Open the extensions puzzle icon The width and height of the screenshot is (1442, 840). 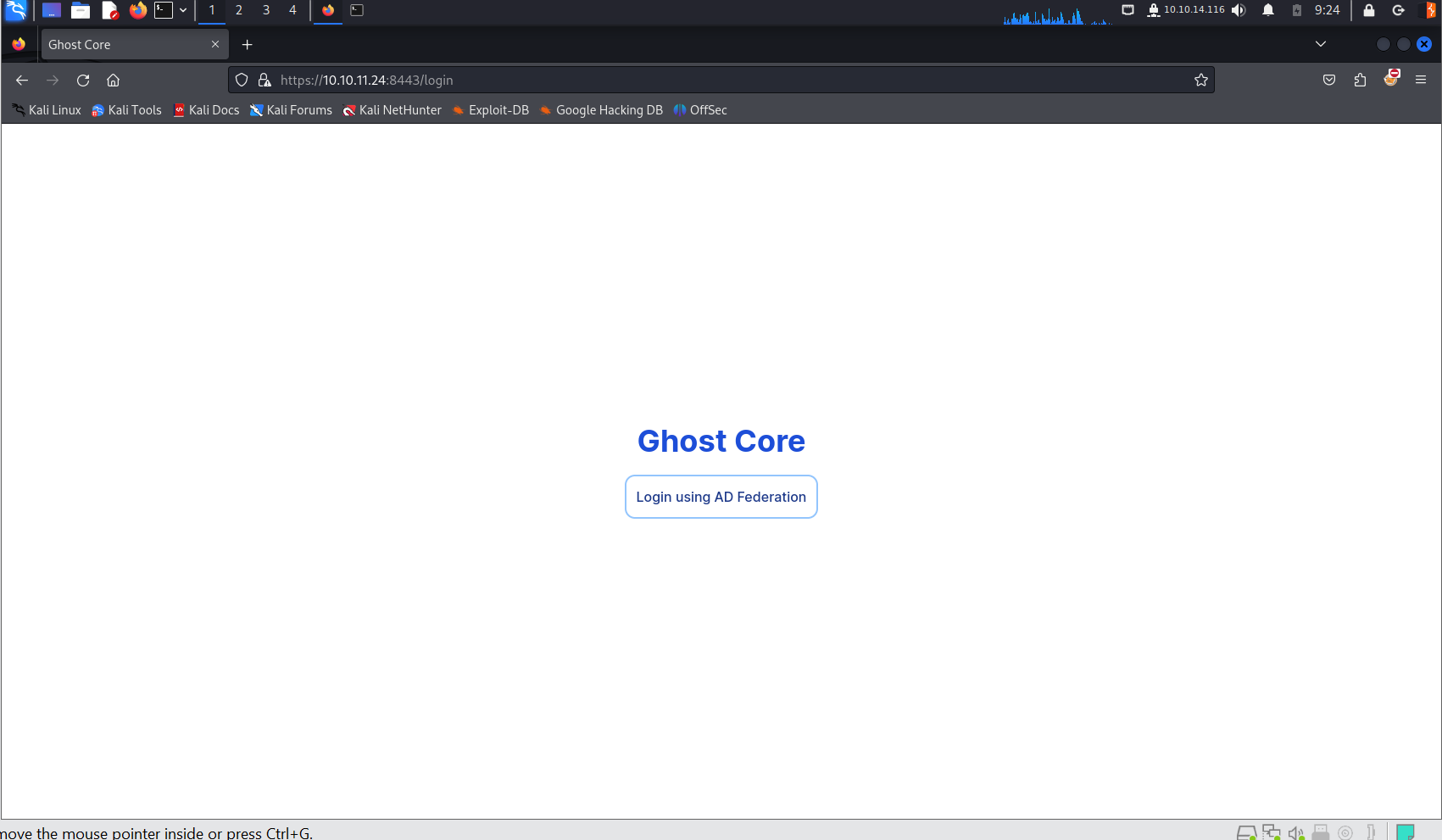pyautogui.click(x=1360, y=80)
